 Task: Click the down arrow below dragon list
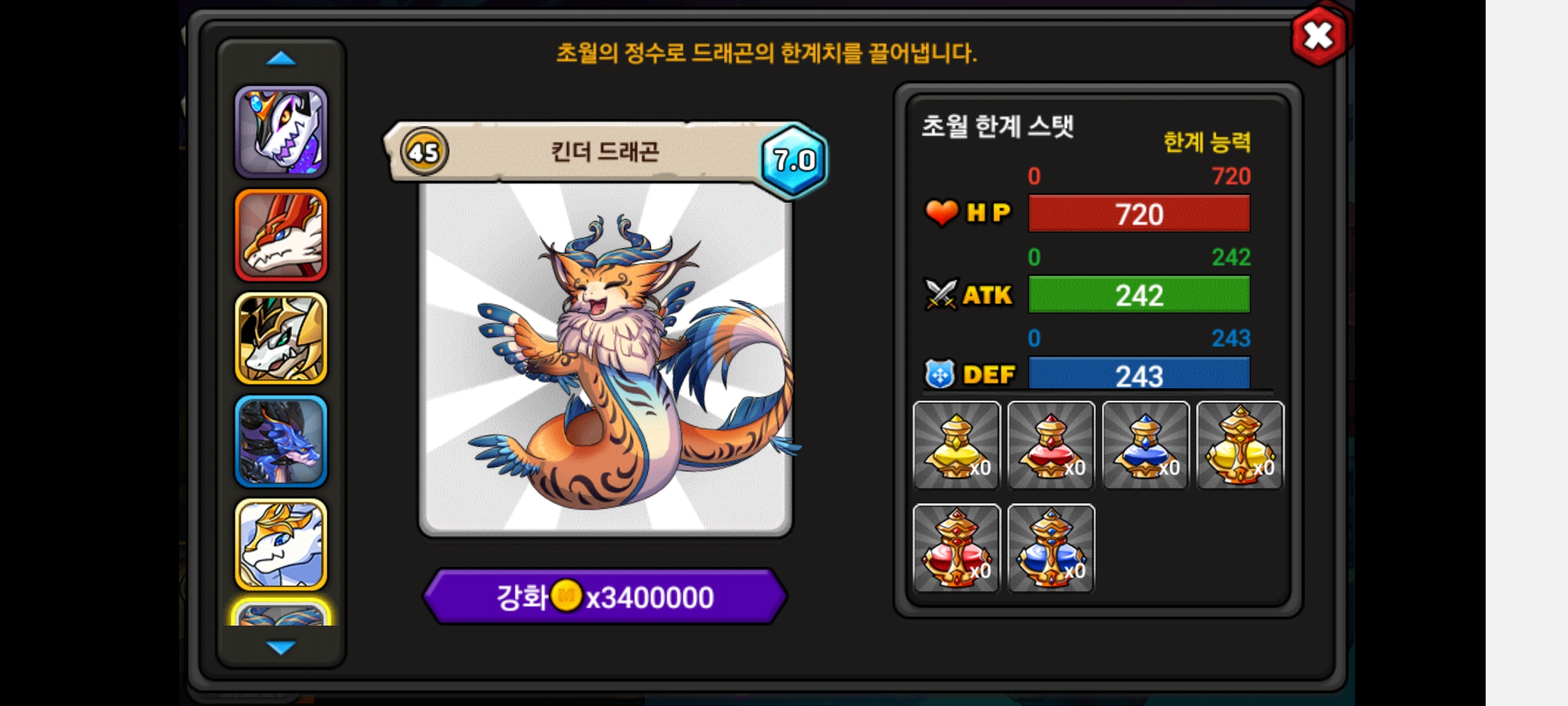(x=281, y=647)
